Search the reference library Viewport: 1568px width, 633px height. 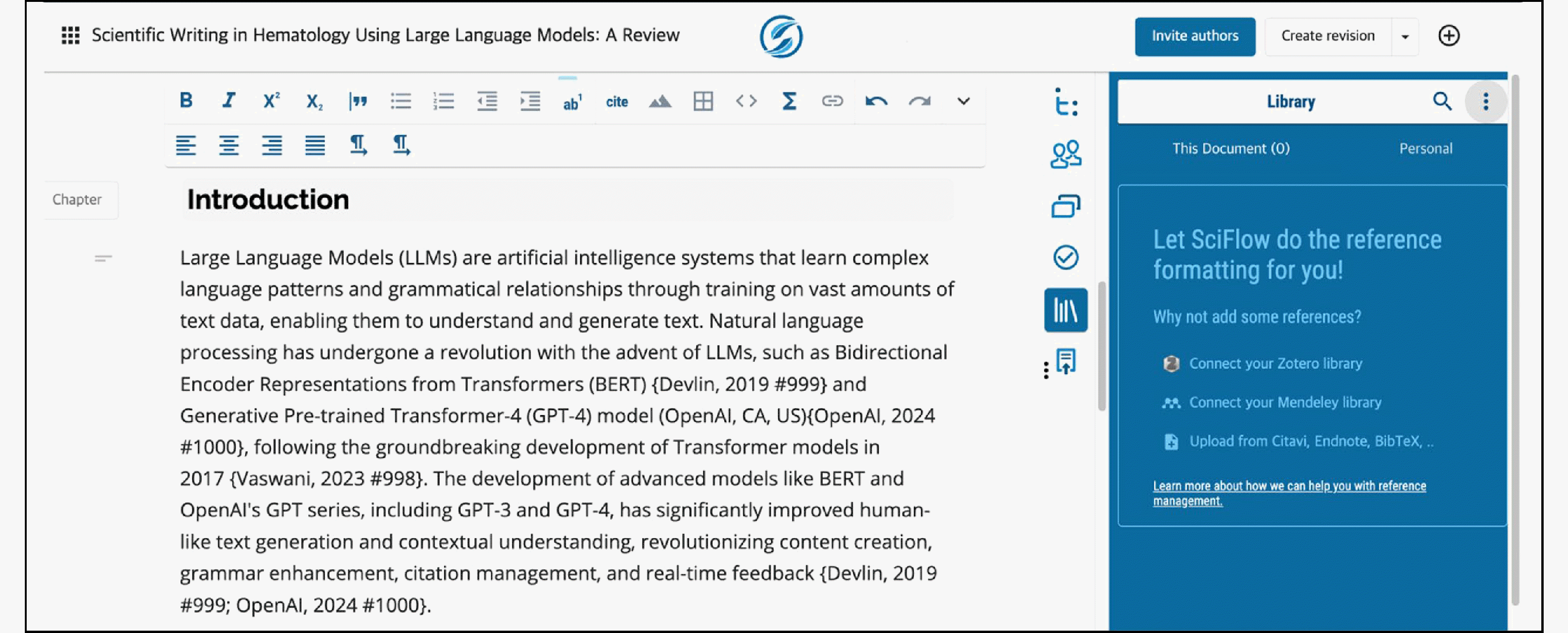[x=1442, y=101]
